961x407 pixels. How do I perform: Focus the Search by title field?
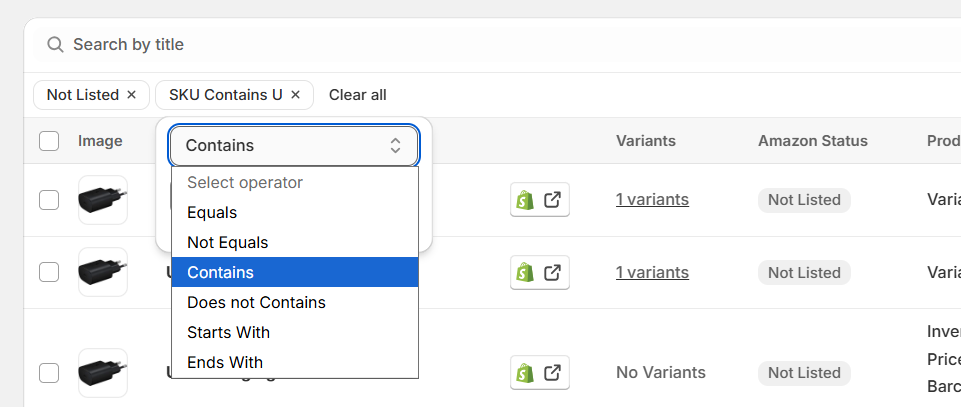pos(490,45)
